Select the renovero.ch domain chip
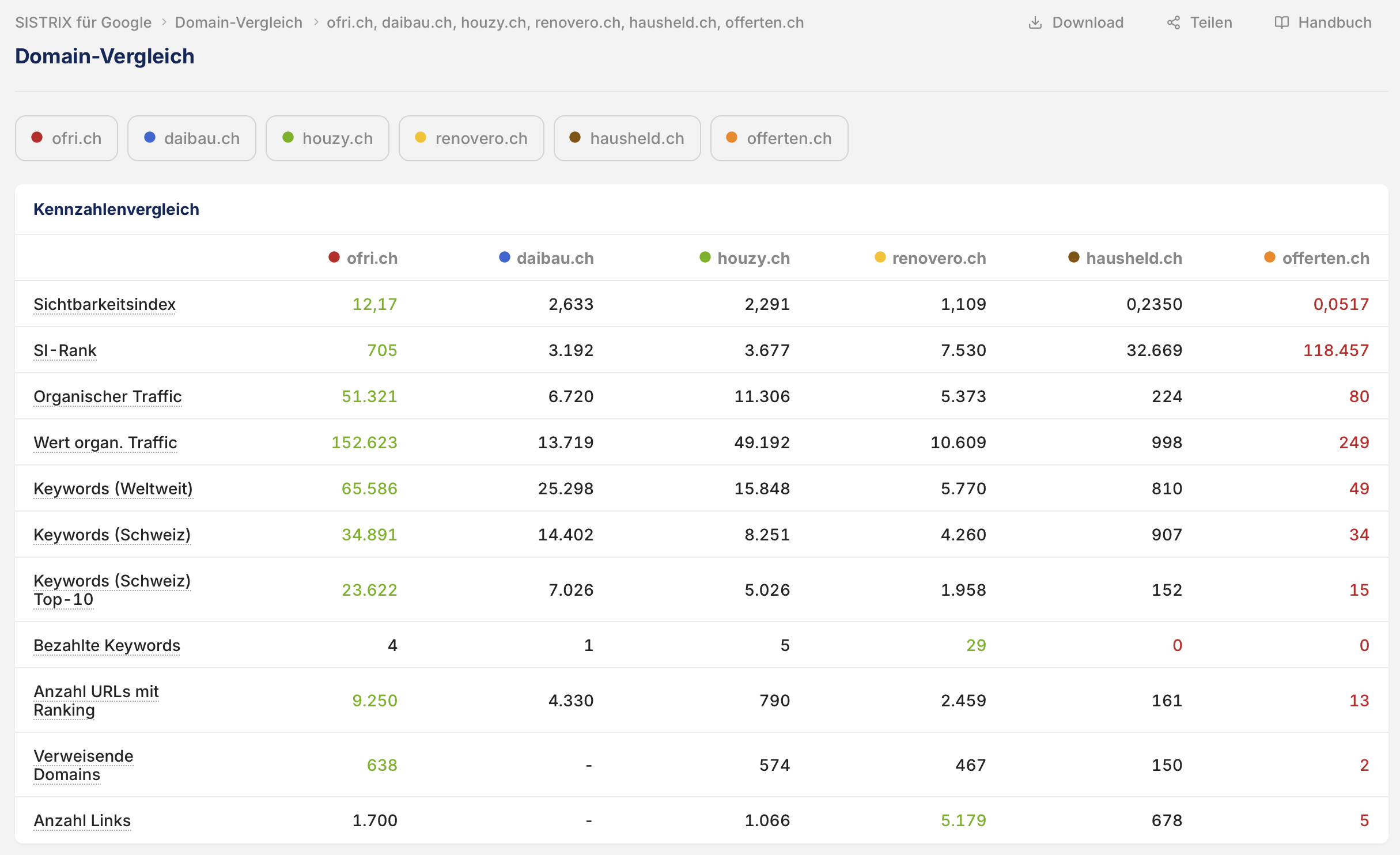Screen dimensions: 1400x855 click(x=471, y=138)
